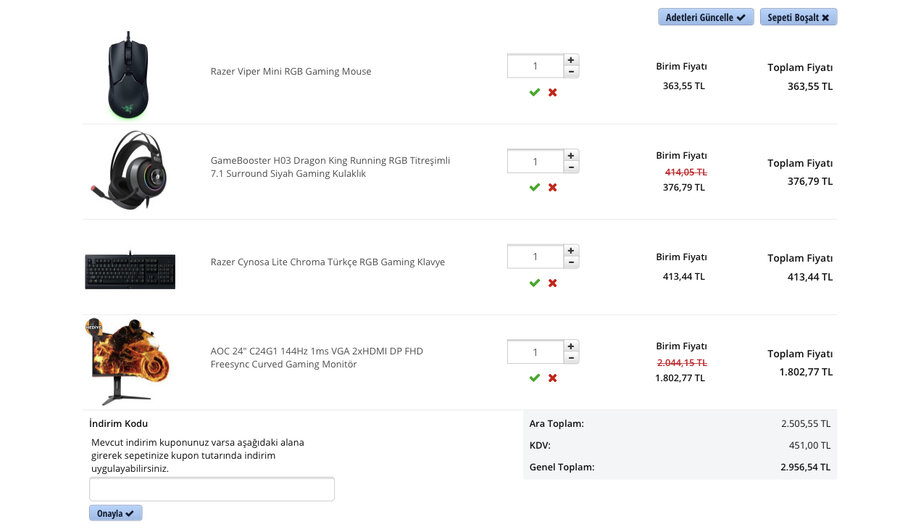Confirm quantity for GameBooster H03 headset
Screen dimensions: 900x532
pos(534,187)
